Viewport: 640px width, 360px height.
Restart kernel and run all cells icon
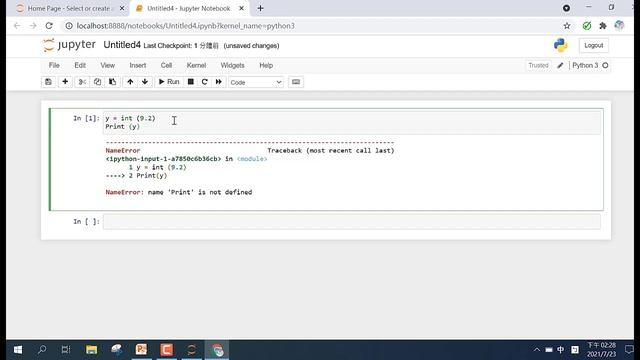[219, 82]
